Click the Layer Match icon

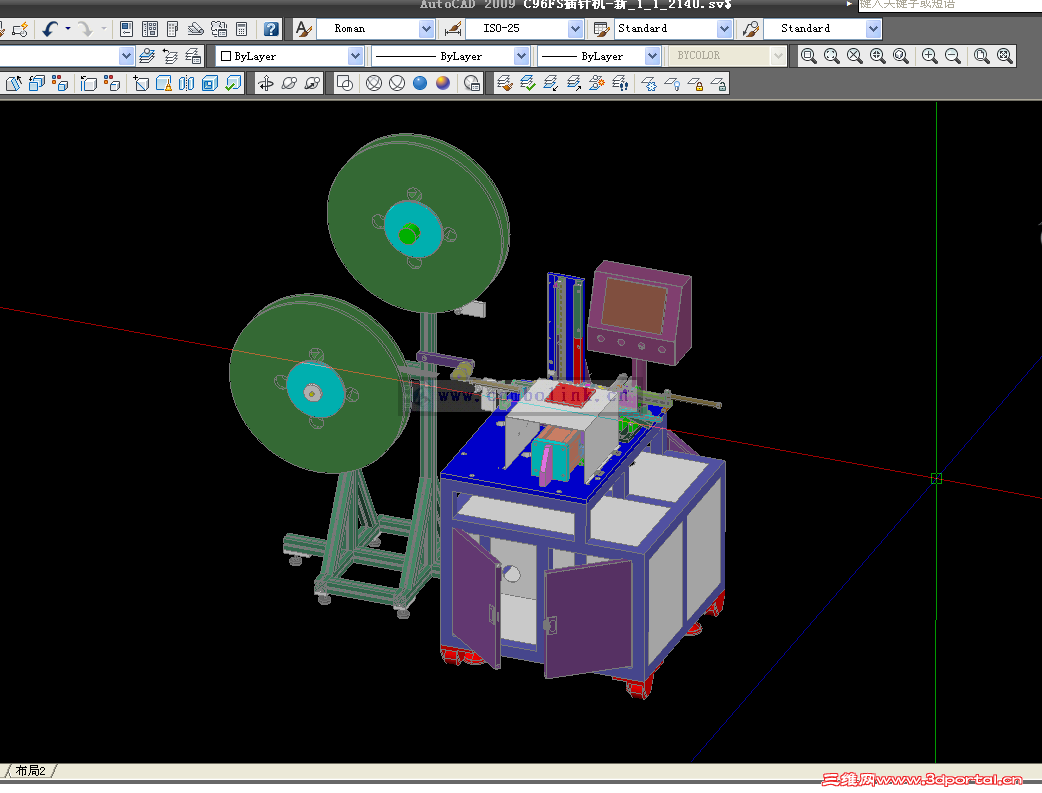(505, 83)
